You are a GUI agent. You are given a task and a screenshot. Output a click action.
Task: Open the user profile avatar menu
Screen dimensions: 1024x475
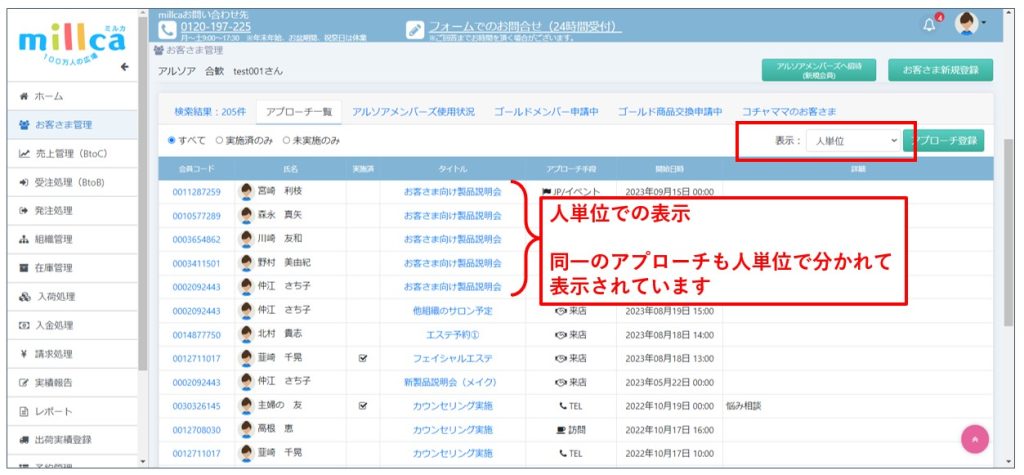pos(965,23)
